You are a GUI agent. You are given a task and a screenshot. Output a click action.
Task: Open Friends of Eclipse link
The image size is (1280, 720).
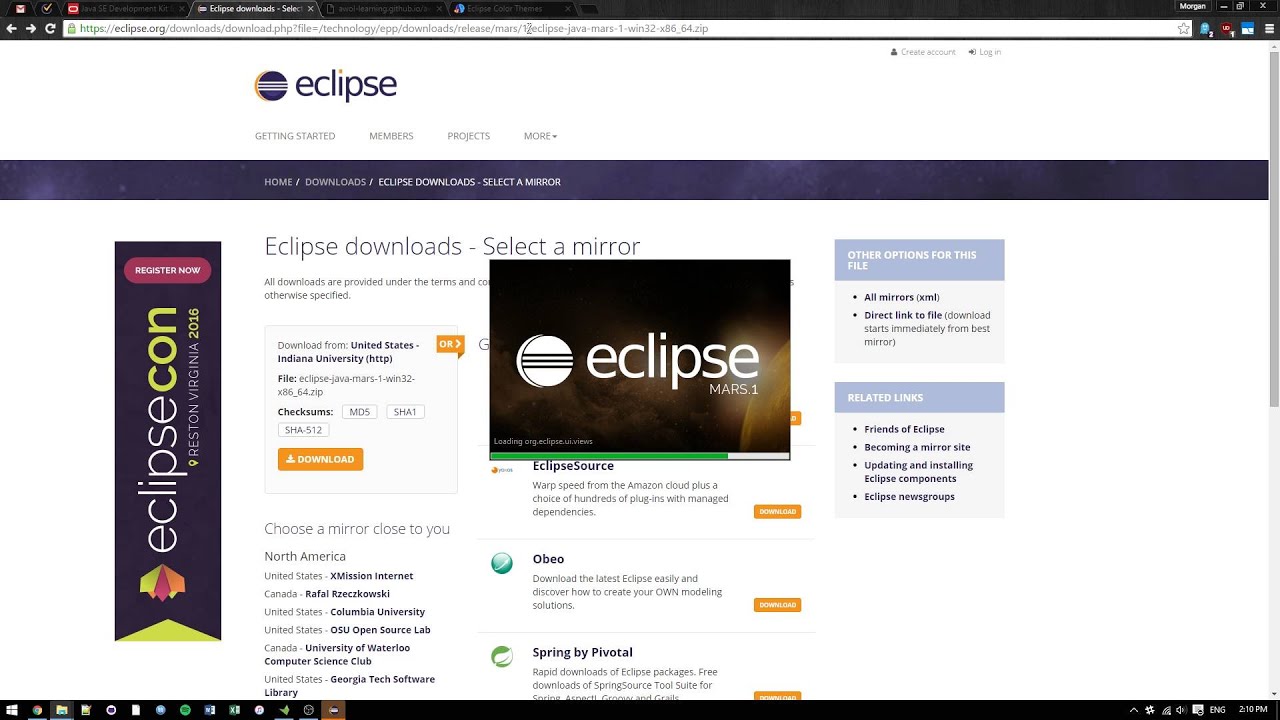(x=904, y=429)
